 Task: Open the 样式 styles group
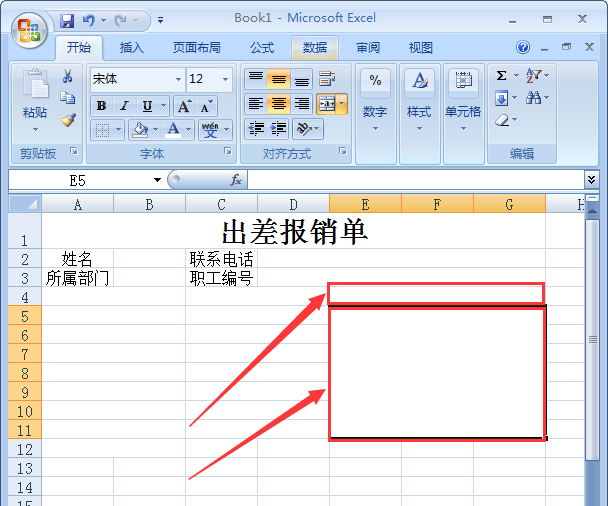click(420, 113)
